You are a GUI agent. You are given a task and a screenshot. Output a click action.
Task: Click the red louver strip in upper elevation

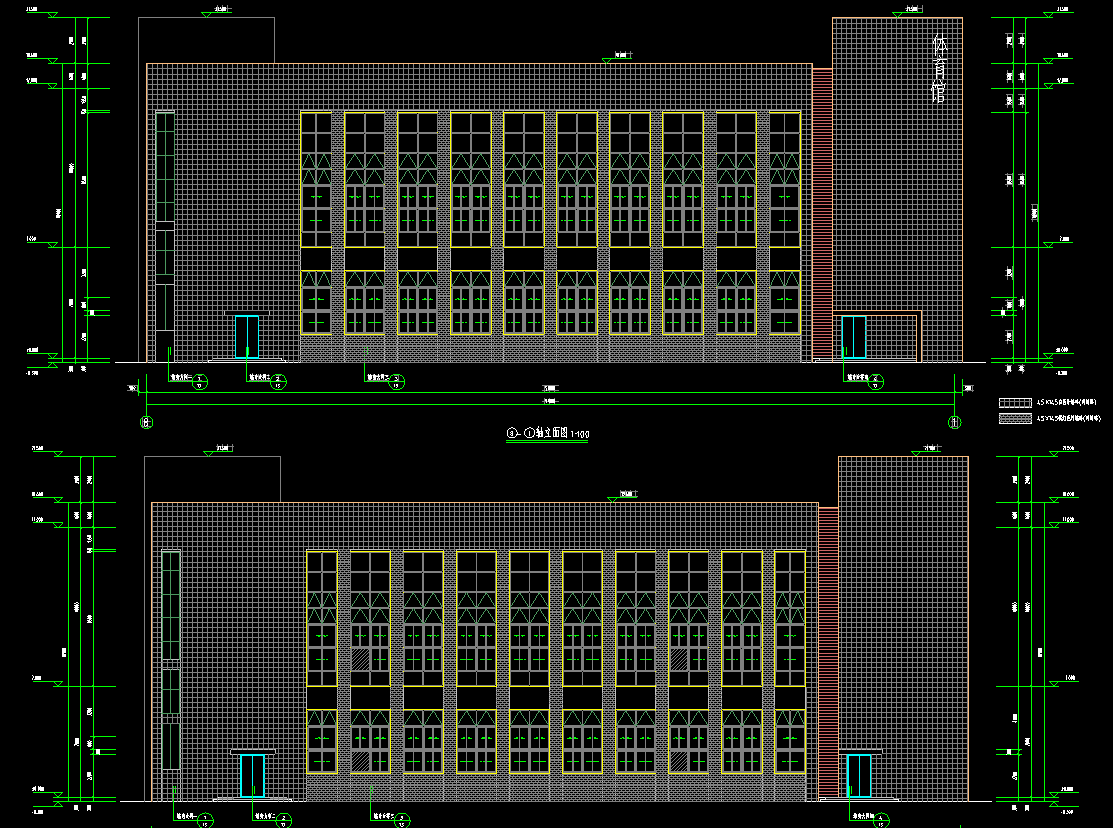click(x=821, y=213)
